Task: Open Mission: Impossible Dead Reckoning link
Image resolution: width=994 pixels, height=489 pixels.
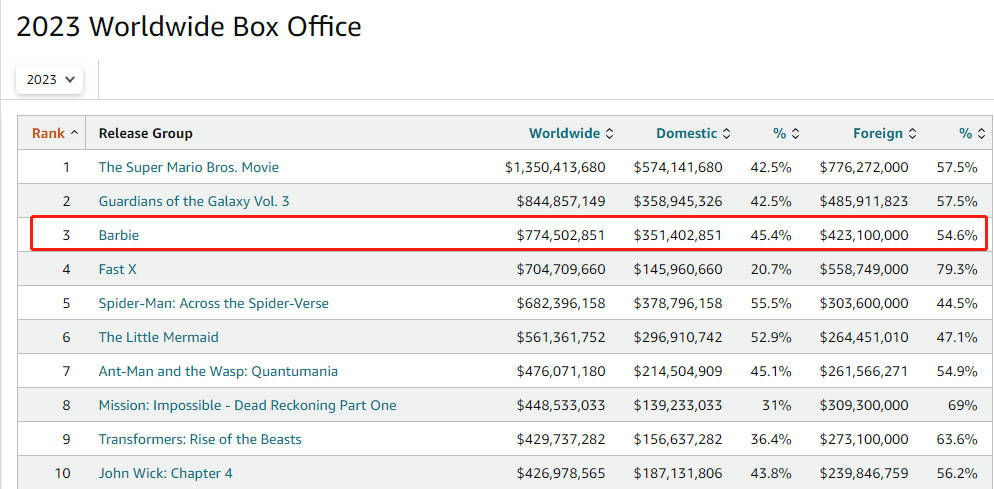Action: point(247,405)
